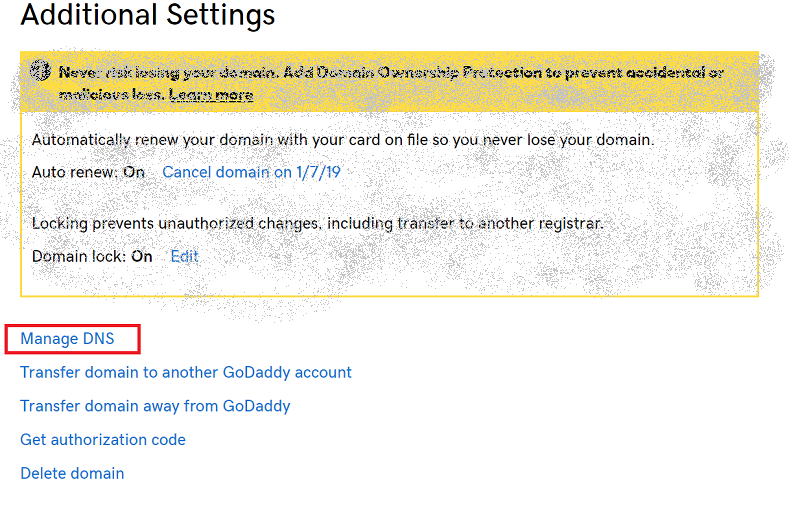Click the Auto renew label
This screenshot has height=506, width=800.
pyautogui.click(x=75, y=172)
